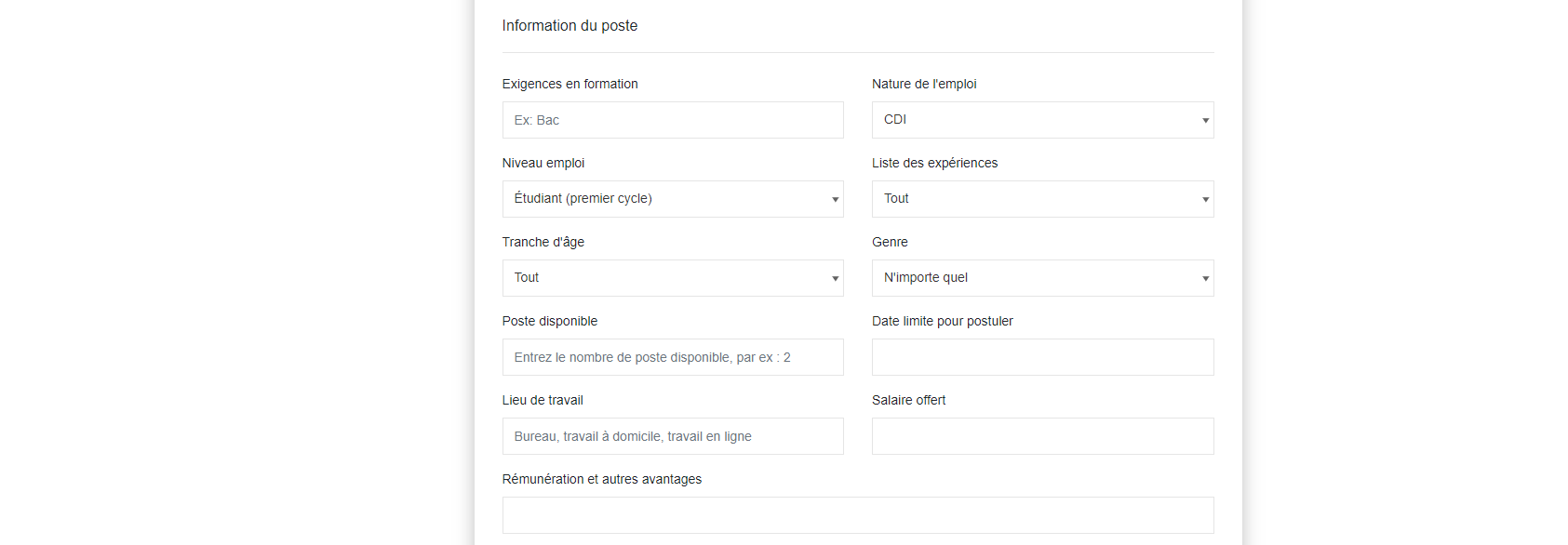Click the 'Date limite pour postuler' label
The width and height of the screenshot is (1568, 545).
[x=942, y=321]
